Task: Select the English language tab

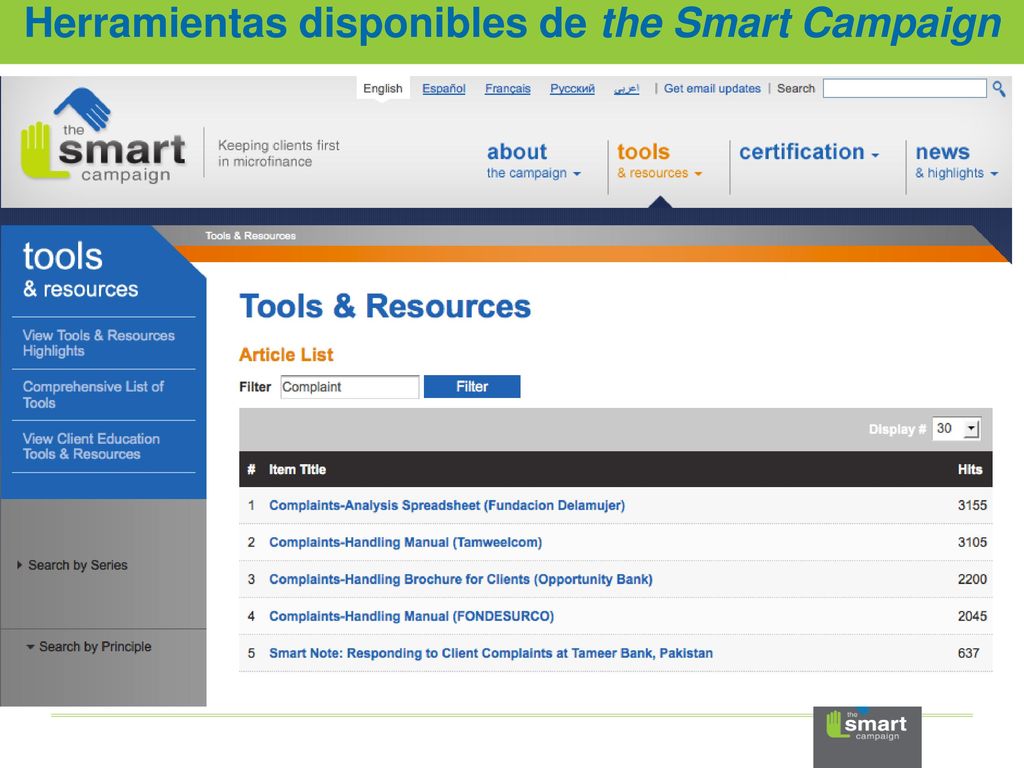Action: point(383,88)
